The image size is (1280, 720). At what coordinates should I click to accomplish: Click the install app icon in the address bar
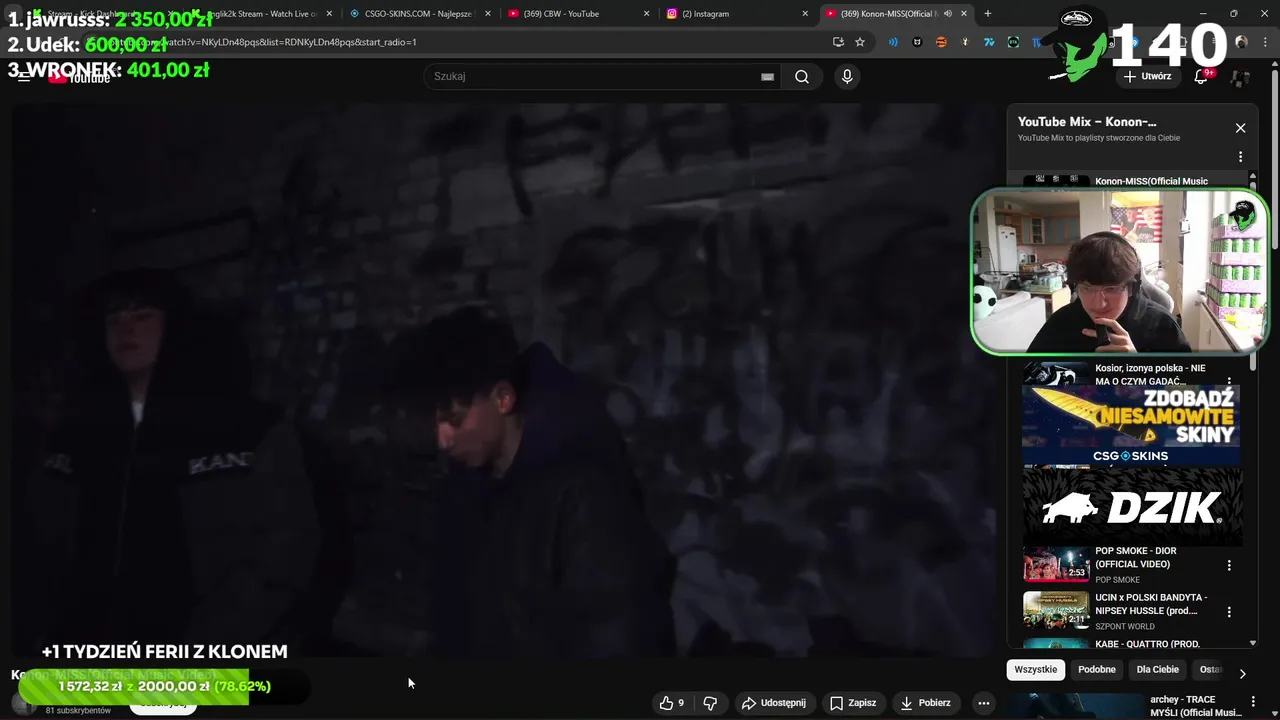(838, 42)
